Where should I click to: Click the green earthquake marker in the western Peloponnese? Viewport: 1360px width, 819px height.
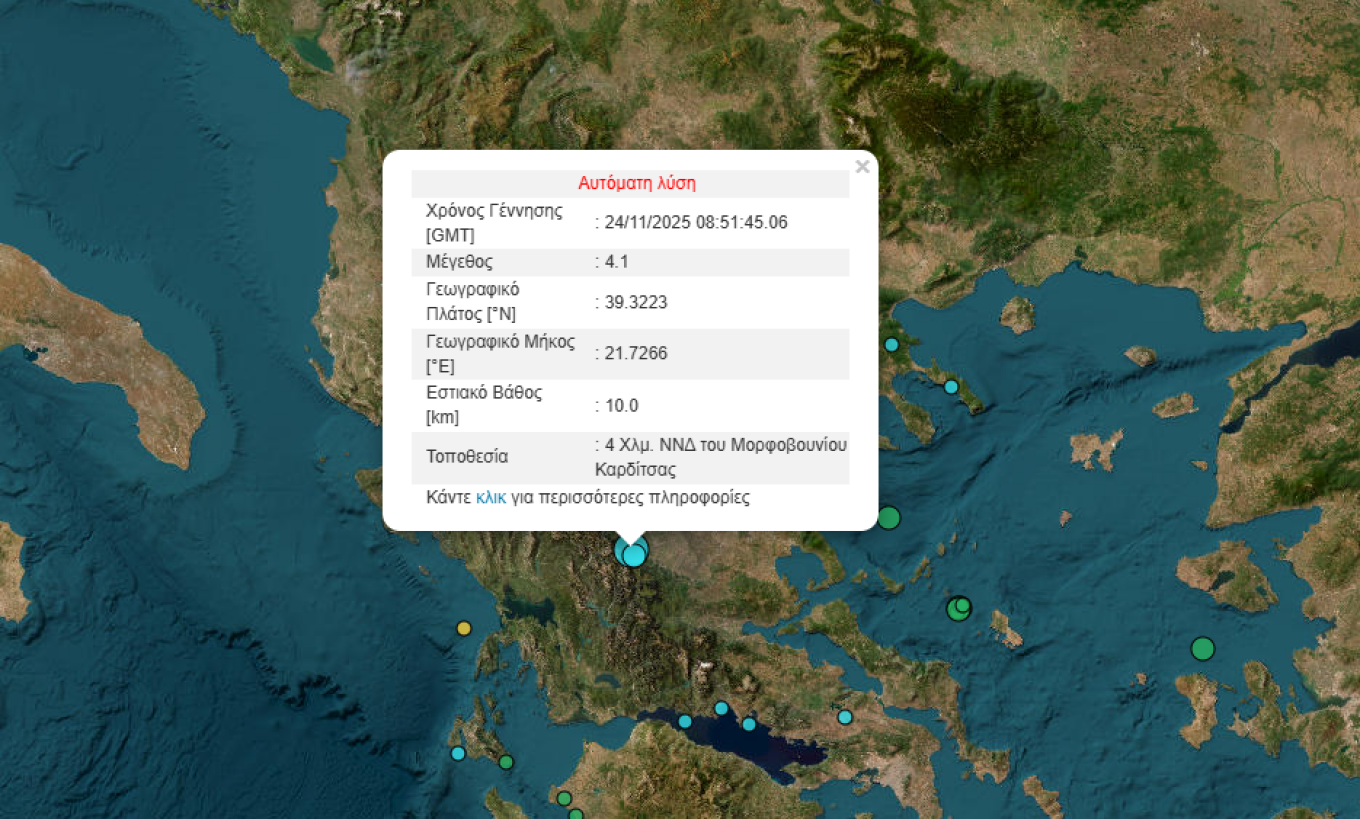click(563, 798)
